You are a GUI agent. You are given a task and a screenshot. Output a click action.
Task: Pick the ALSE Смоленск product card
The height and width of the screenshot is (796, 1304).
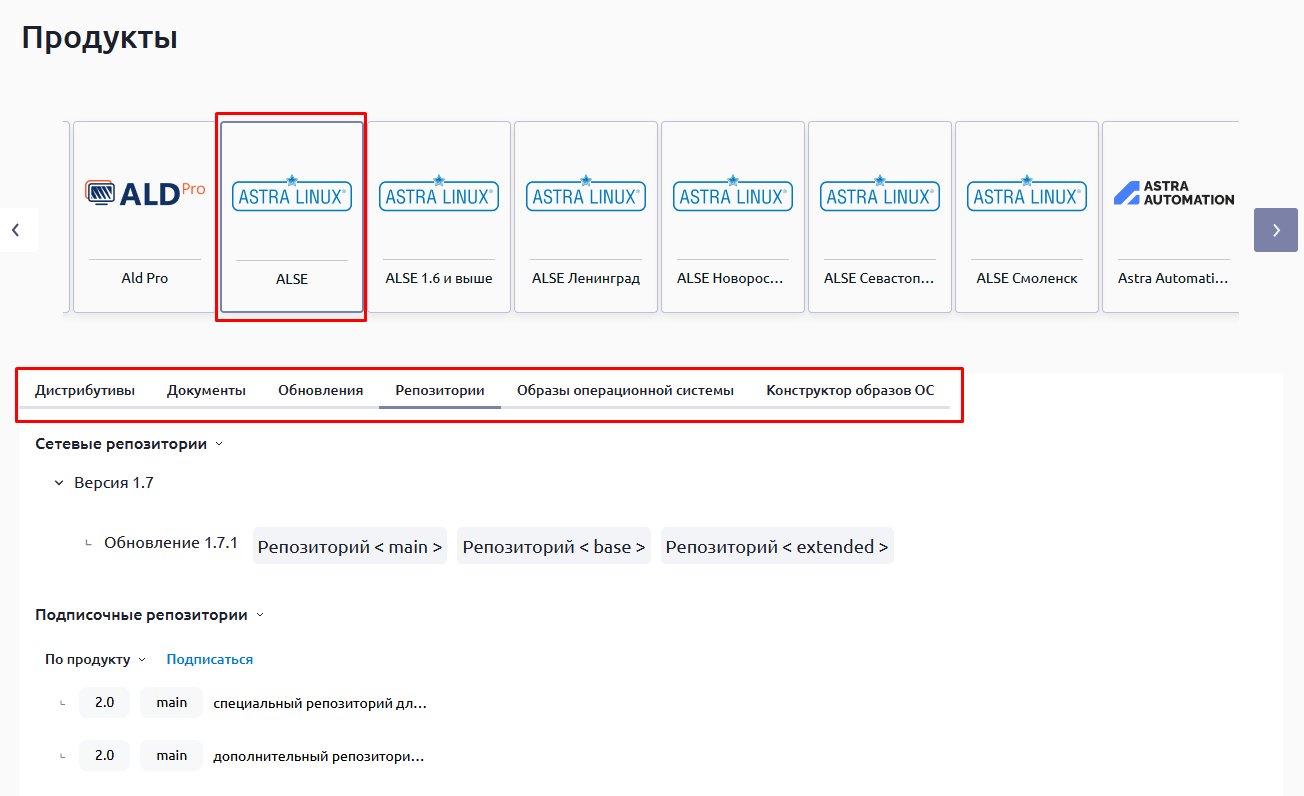(x=1027, y=217)
